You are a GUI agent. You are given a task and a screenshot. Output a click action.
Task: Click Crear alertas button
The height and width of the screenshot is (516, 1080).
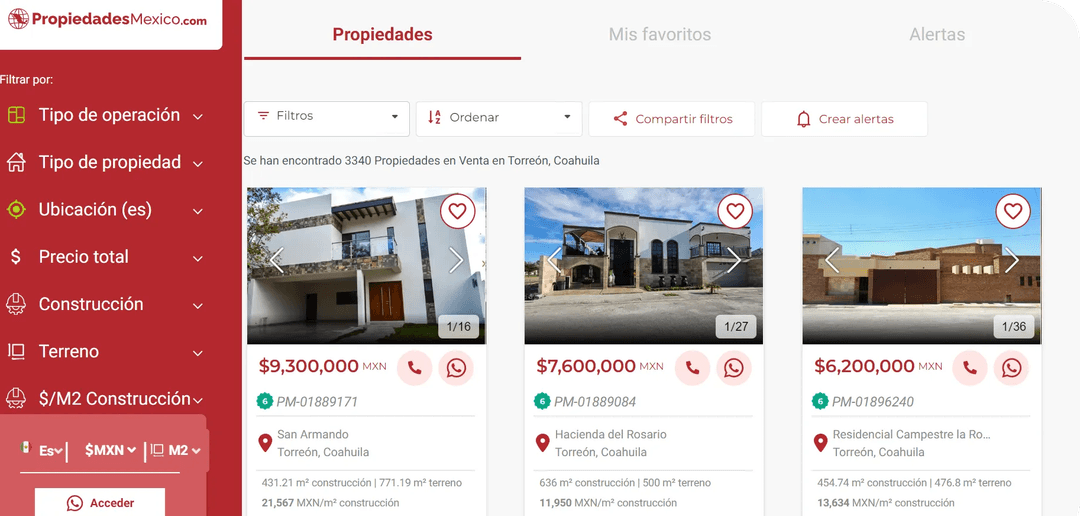pyautogui.click(x=844, y=118)
